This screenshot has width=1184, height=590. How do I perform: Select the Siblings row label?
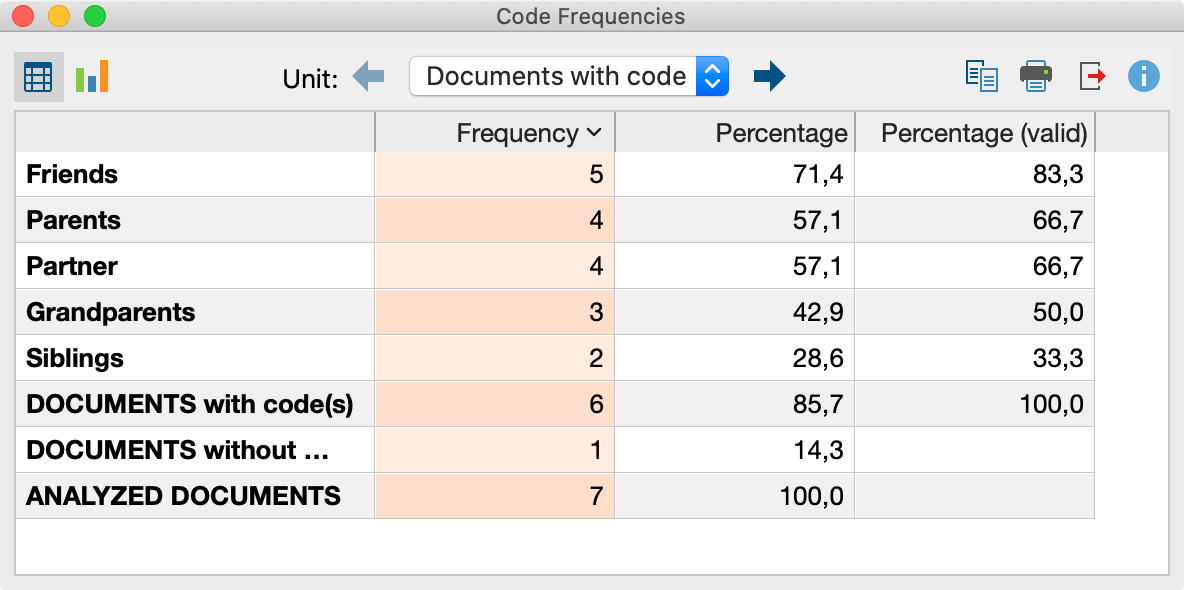click(x=75, y=358)
